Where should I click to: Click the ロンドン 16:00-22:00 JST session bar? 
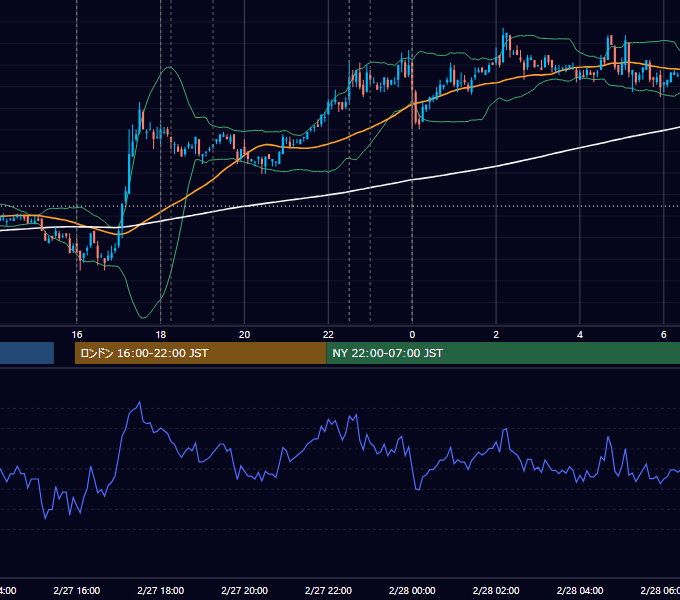pyautogui.click(x=200, y=353)
